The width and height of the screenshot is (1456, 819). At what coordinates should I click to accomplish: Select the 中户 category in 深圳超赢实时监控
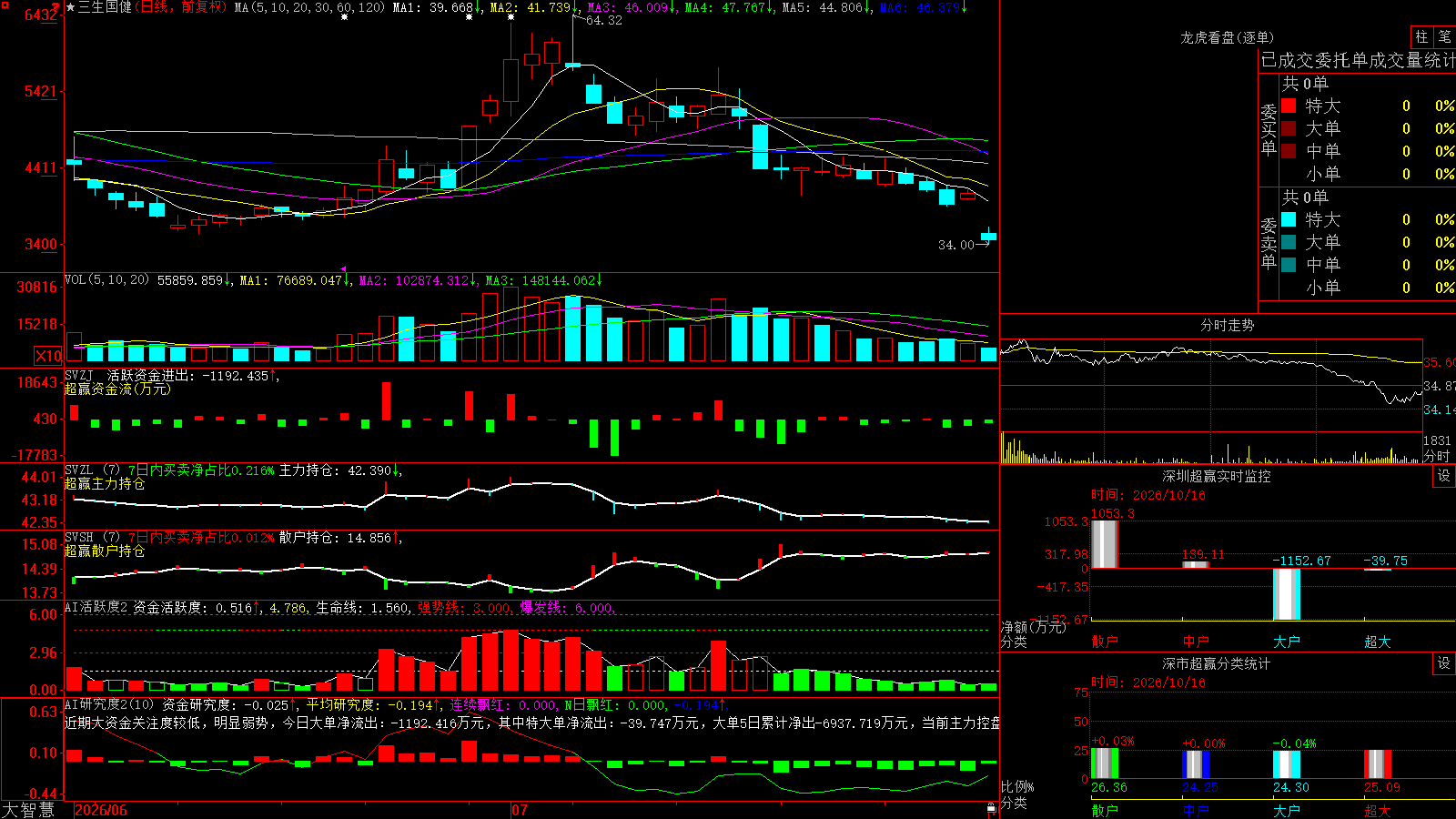click(1196, 642)
